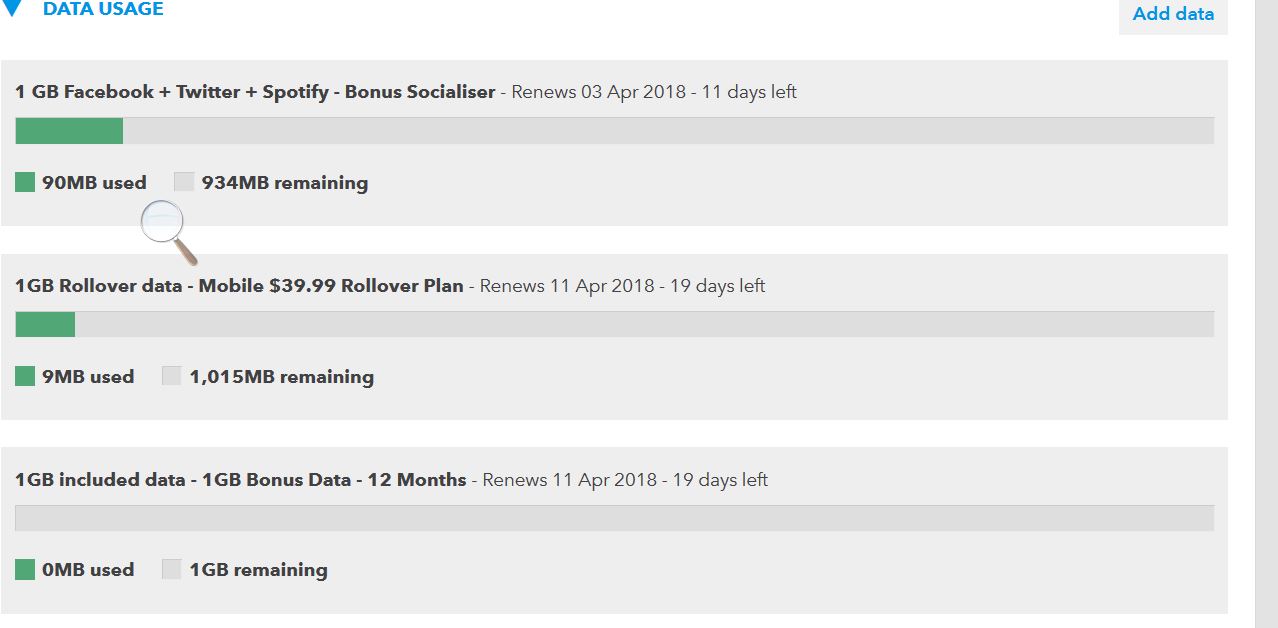This screenshot has height=628, width=1278.
Task: Click green swatch beside 0MB used
Action: click(x=25, y=569)
